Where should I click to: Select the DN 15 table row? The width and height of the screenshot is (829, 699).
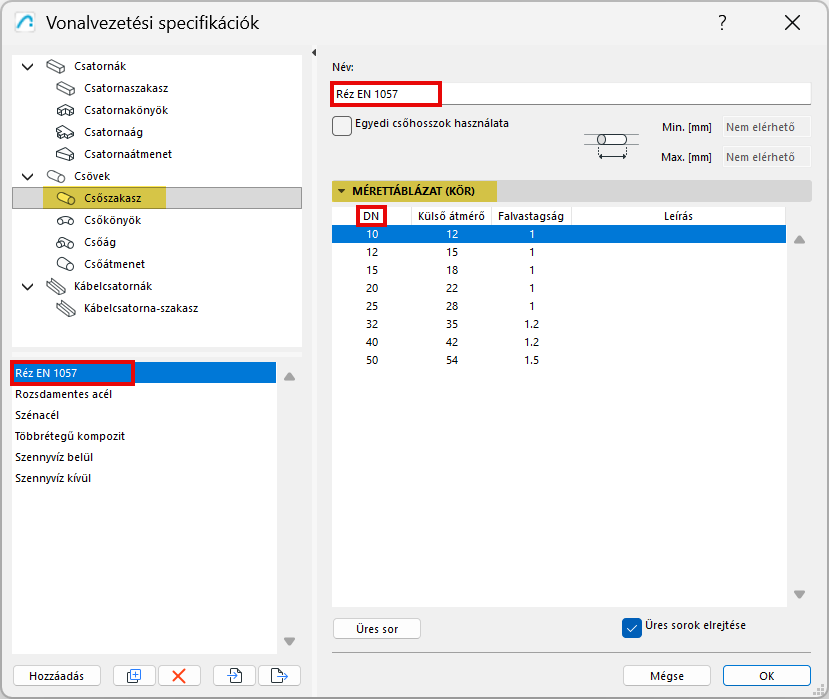tap(559, 270)
